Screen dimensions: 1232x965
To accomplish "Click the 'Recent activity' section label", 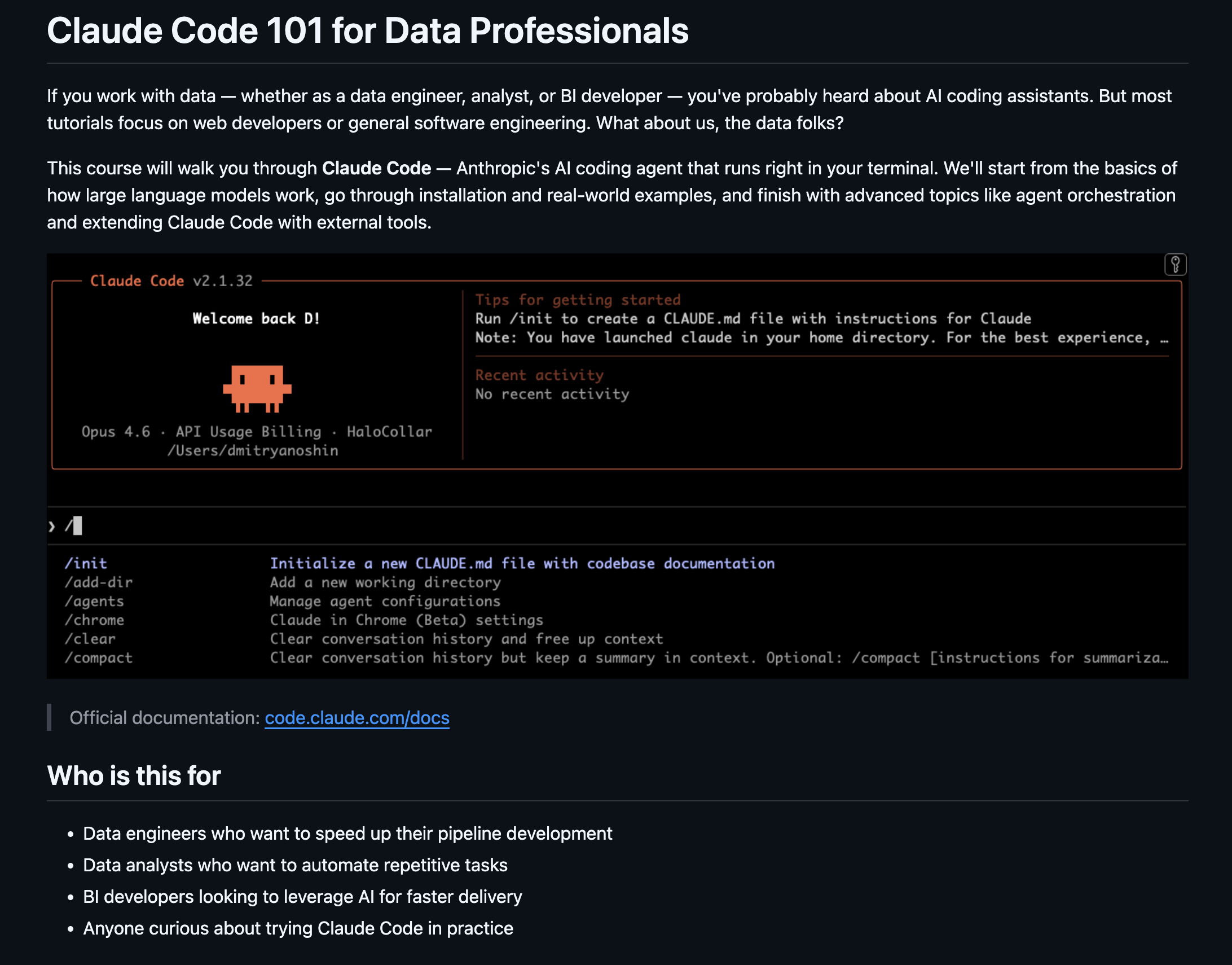I will 539,375.
